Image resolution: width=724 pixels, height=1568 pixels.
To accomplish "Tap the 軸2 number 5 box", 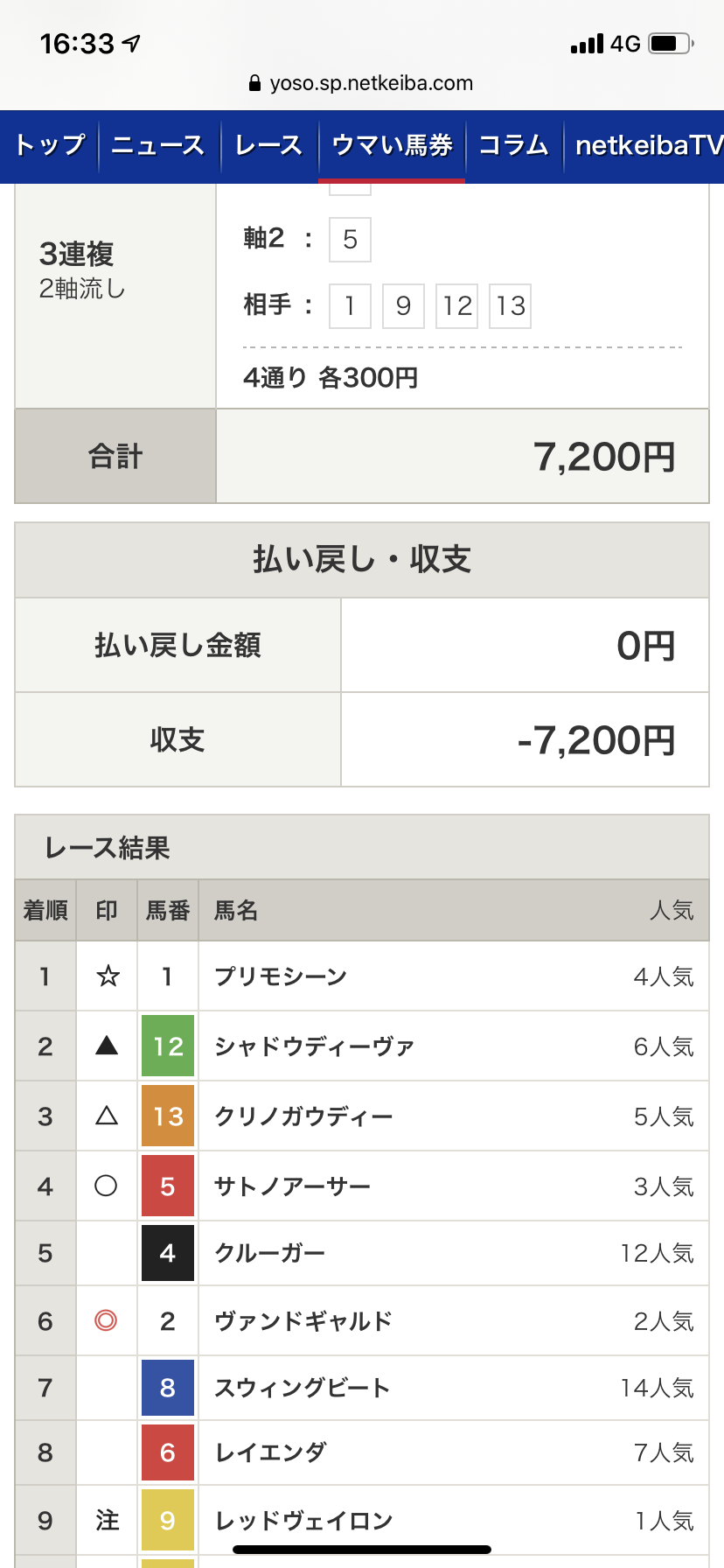I will (x=350, y=240).
